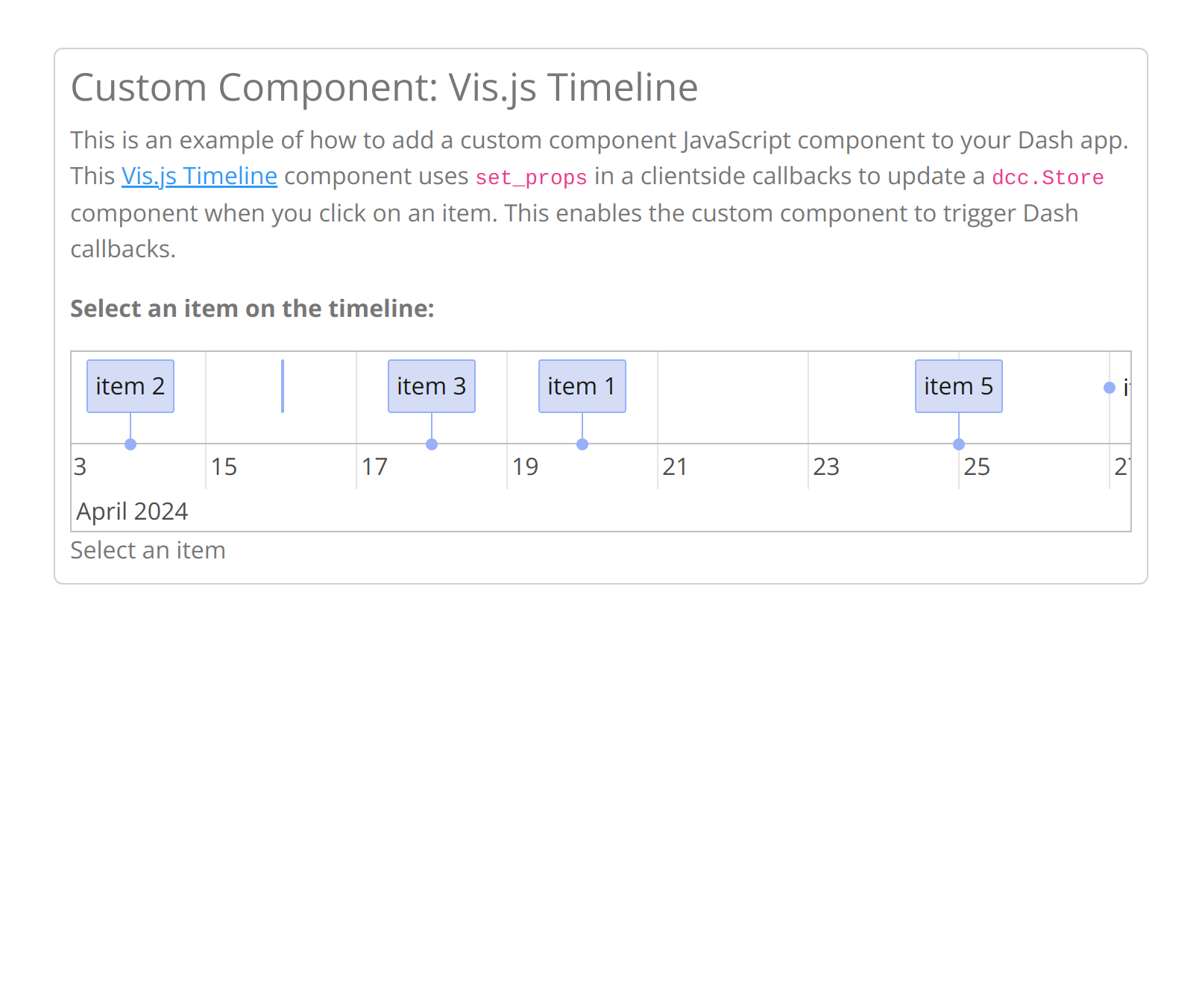Select item 3 on the timeline
The width and height of the screenshot is (1202, 1008).
click(432, 386)
